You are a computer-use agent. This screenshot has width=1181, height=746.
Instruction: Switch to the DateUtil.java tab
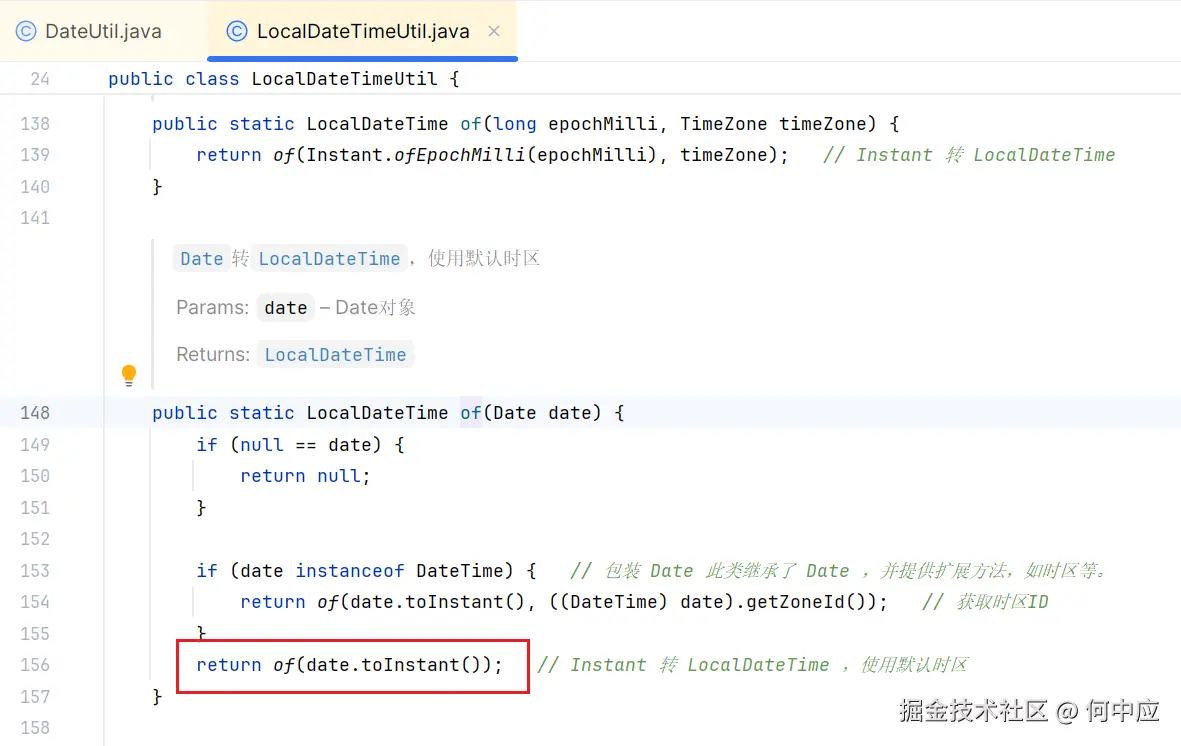(x=89, y=31)
